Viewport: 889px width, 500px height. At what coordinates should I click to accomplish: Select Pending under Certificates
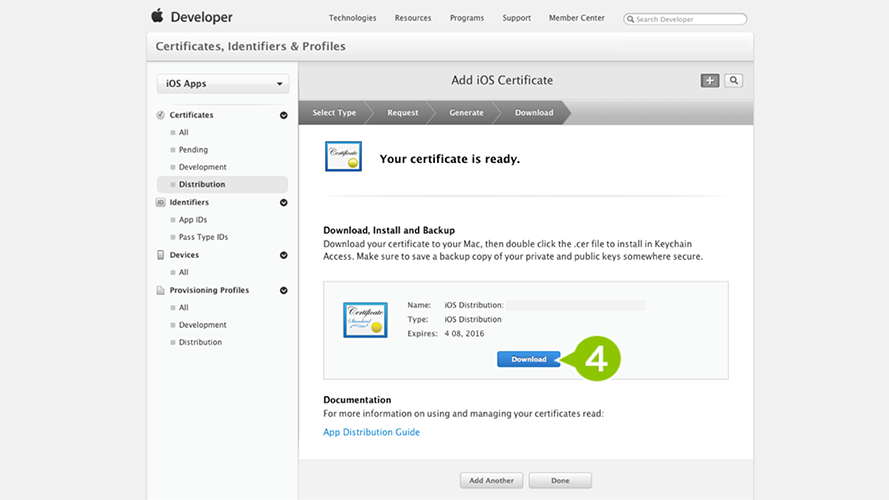coord(193,150)
